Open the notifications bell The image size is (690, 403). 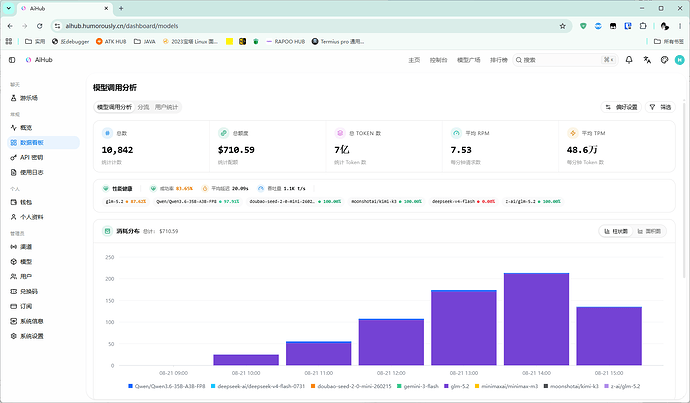629,60
